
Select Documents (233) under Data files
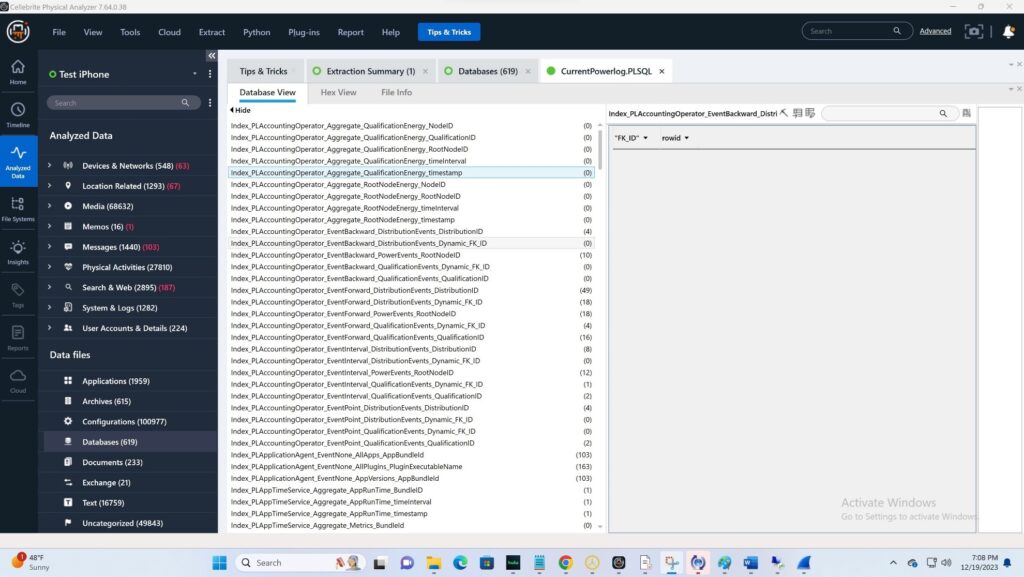click(112, 462)
